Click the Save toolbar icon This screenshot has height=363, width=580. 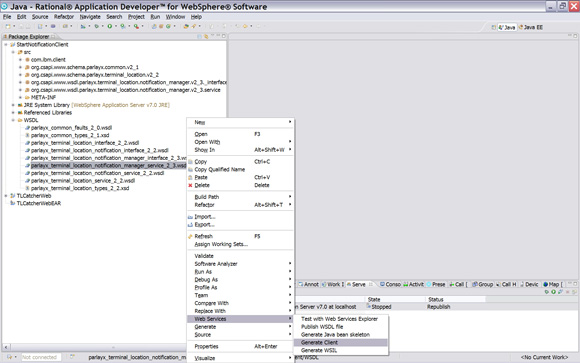pos(21,26)
